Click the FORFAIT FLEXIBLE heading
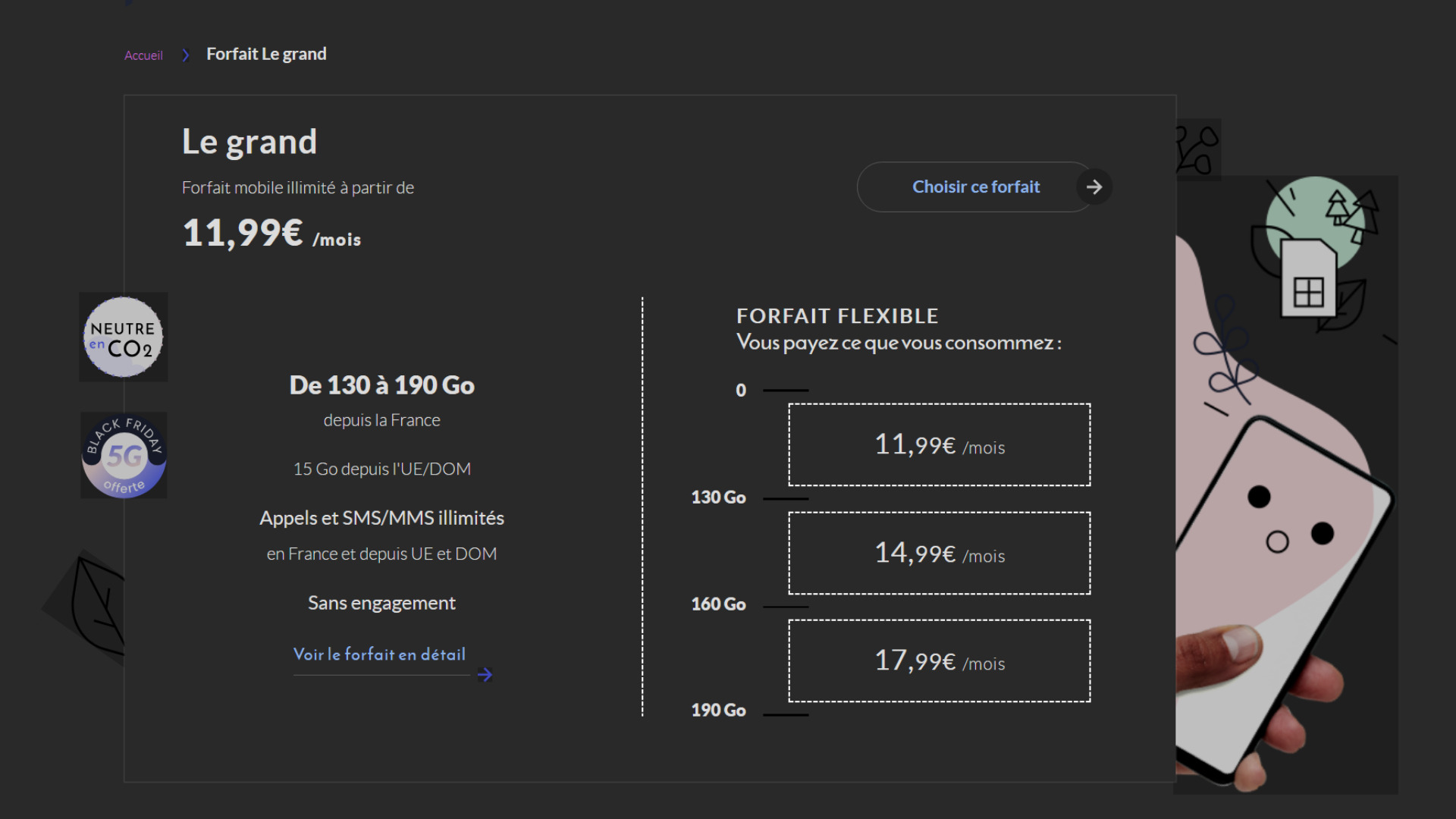The width and height of the screenshot is (1456, 819). [x=837, y=315]
